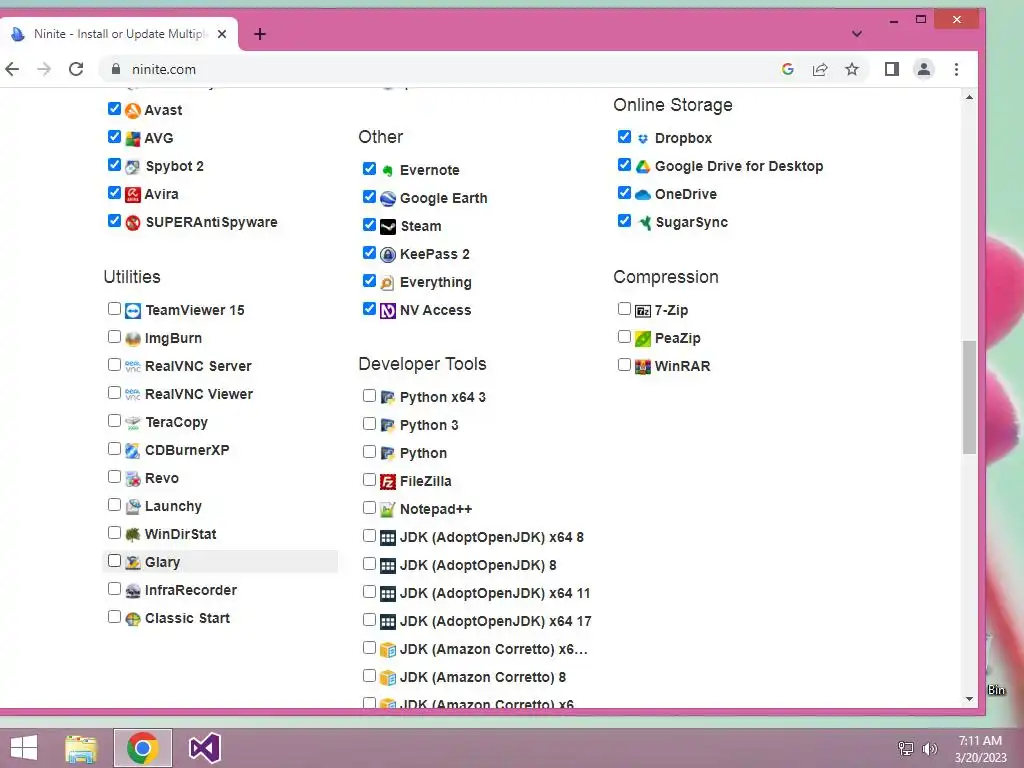Check the ImgBurn checkbox
The image size is (1024, 768).
pos(114,337)
